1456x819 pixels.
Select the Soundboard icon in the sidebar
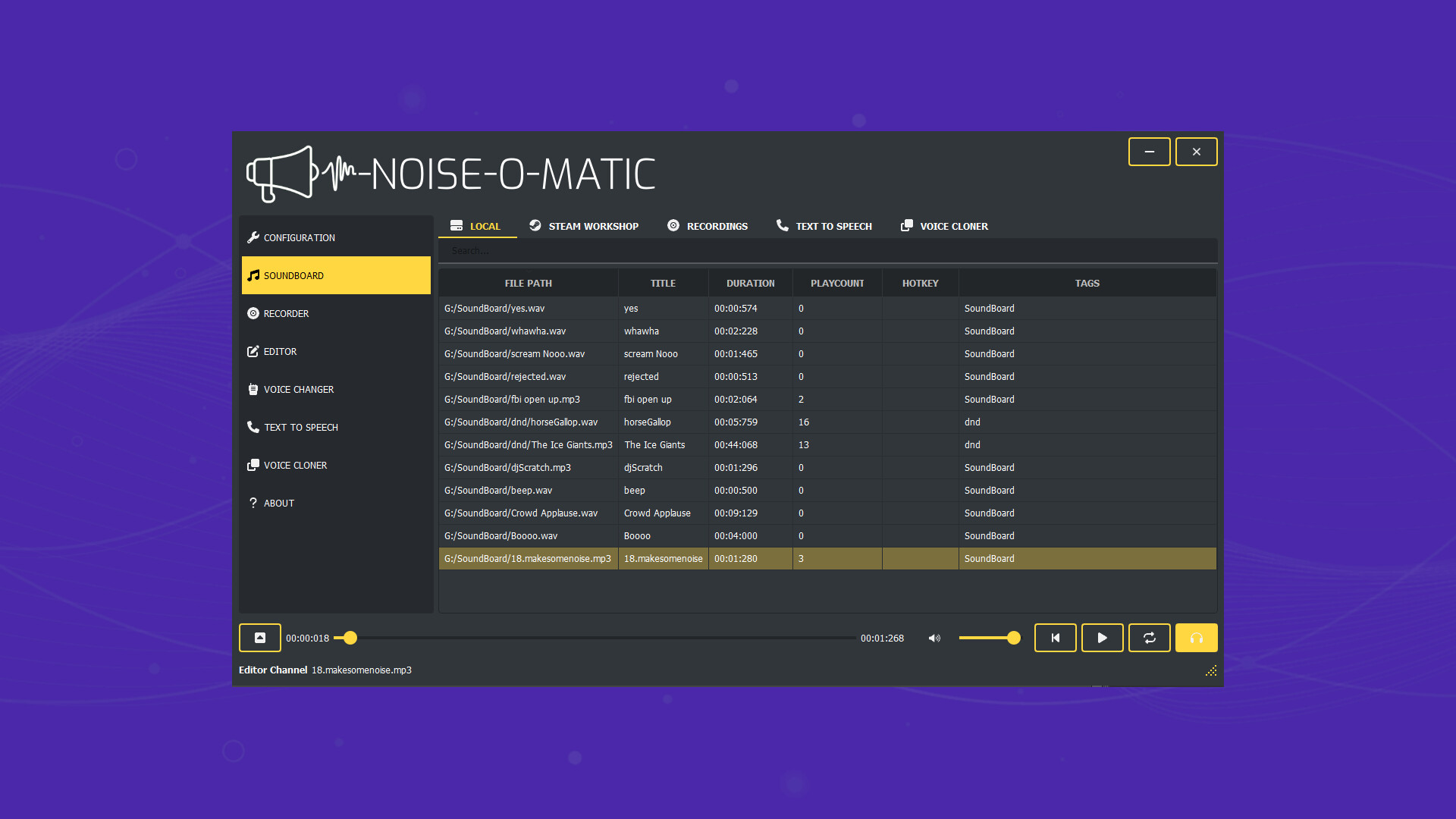tap(253, 275)
